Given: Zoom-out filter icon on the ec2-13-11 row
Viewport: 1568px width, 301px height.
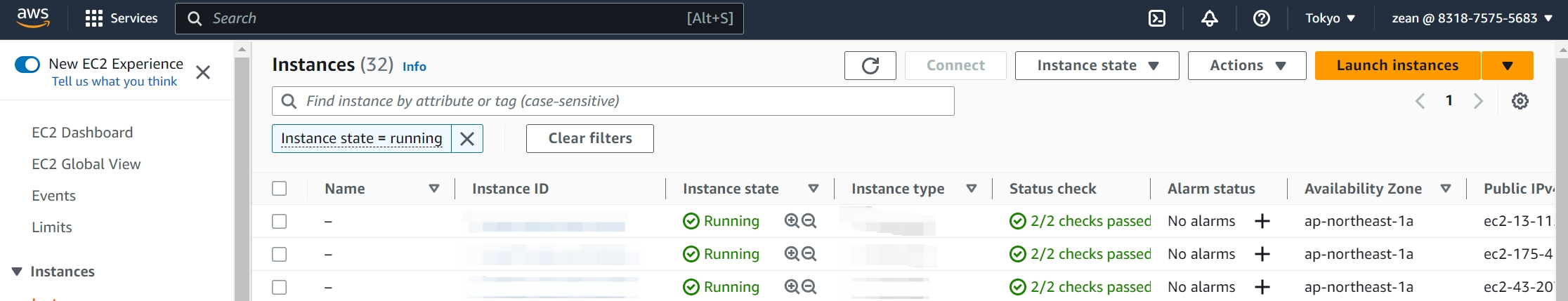Looking at the screenshot, I should tap(809, 221).
